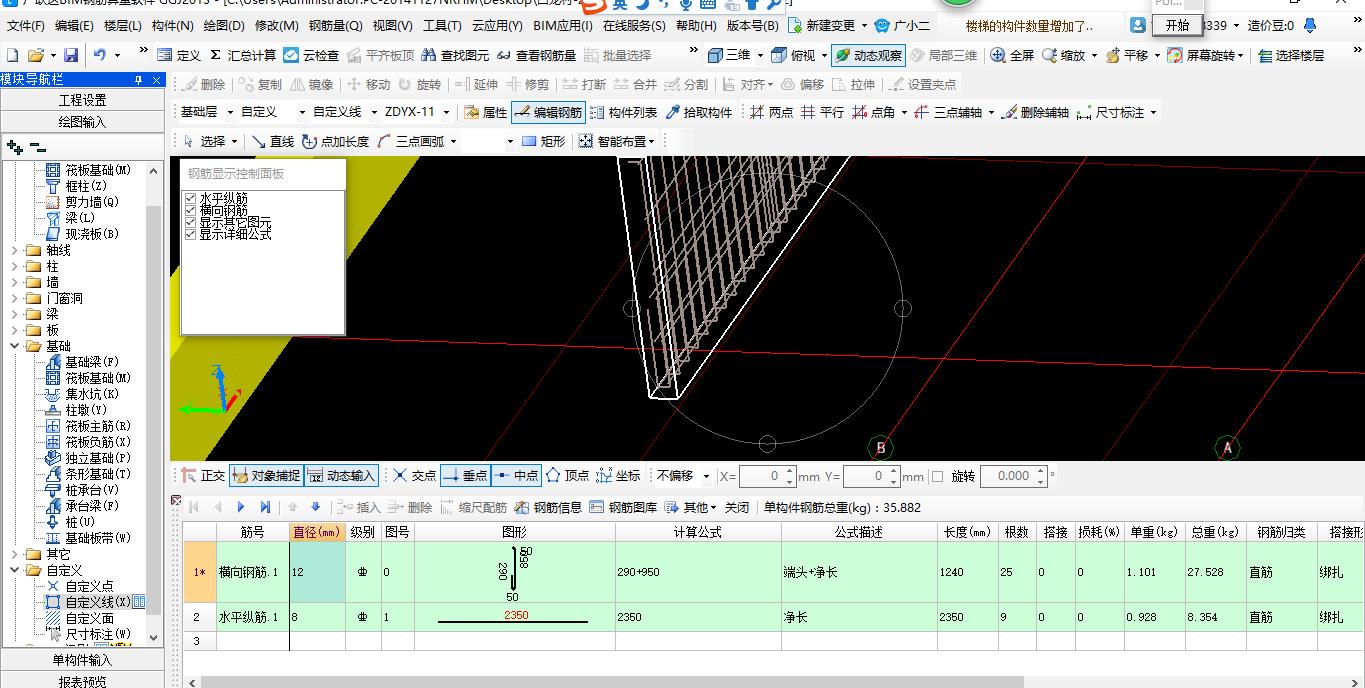Screen dimensions: 1365x688
Task: Go to the next rebar record arrow
Action: [x=241, y=507]
